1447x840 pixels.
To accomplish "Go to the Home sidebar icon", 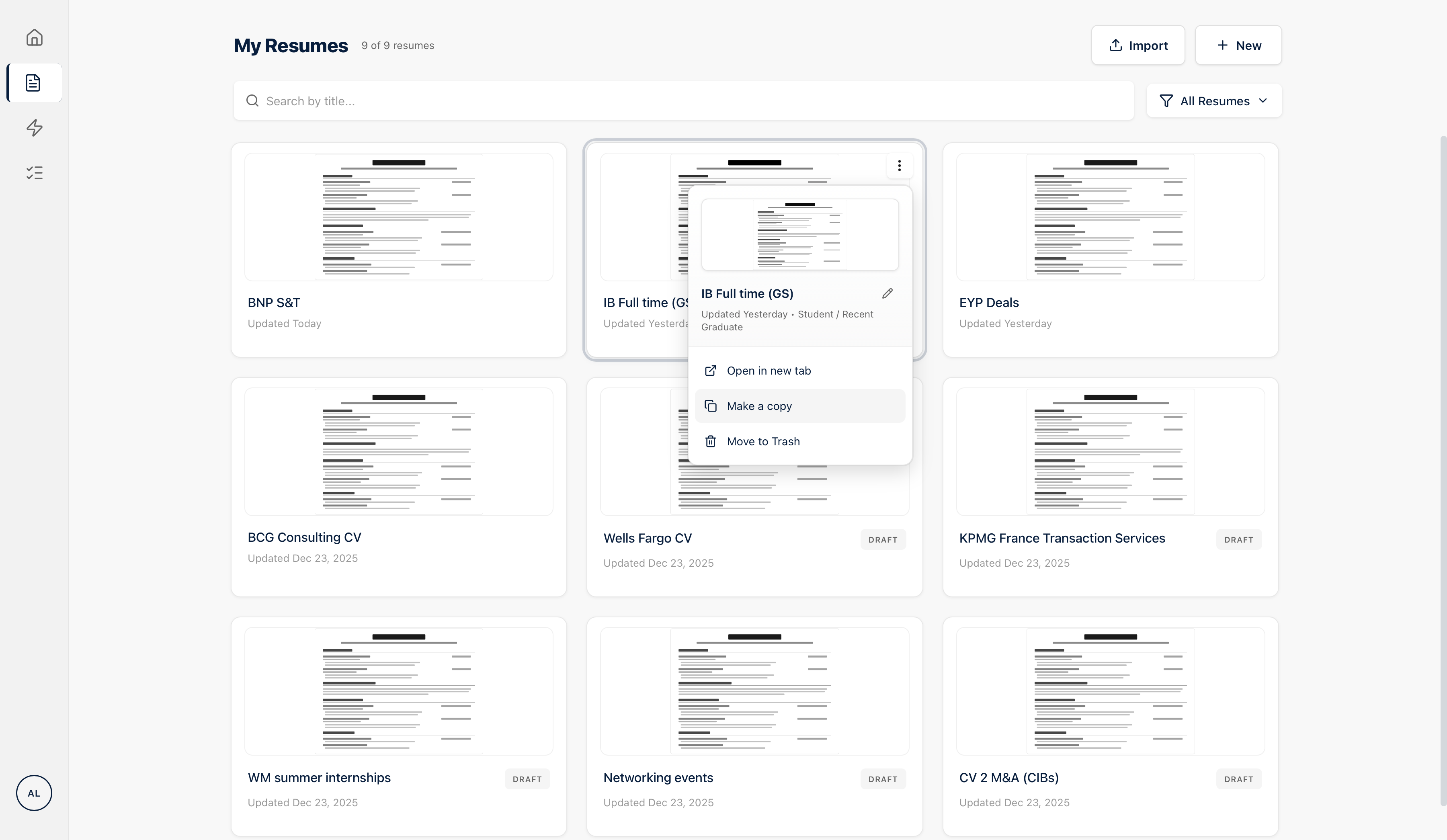I will coord(35,38).
